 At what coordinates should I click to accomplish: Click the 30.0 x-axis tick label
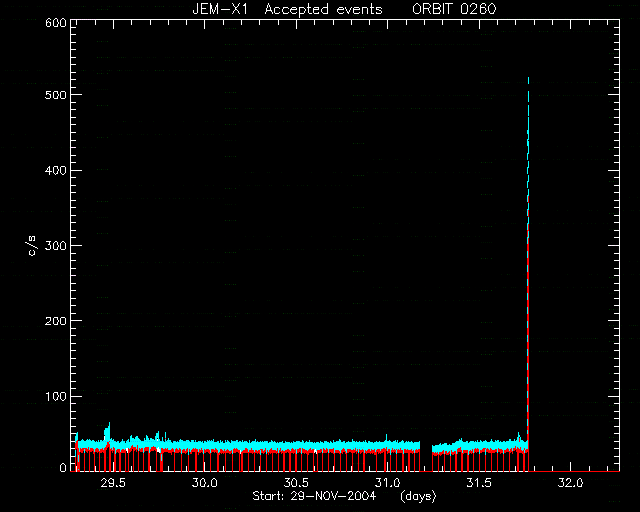tap(205, 483)
